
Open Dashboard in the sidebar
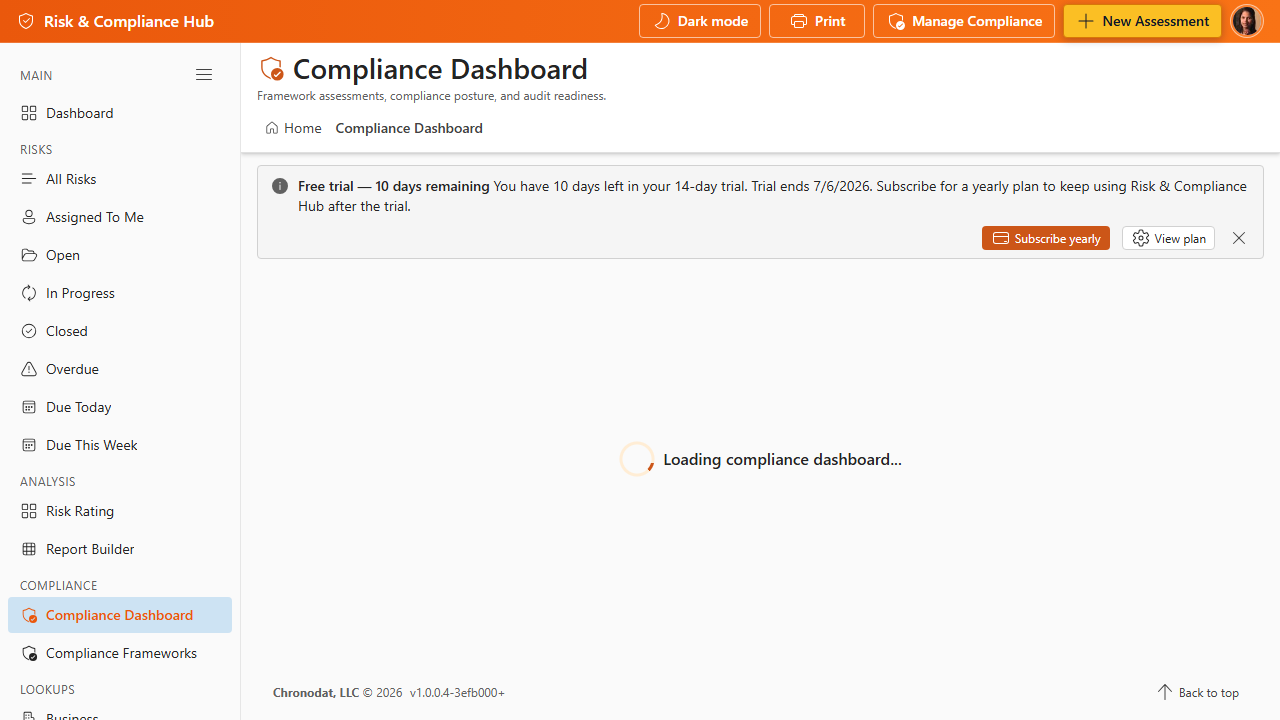(x=120, y=113)
